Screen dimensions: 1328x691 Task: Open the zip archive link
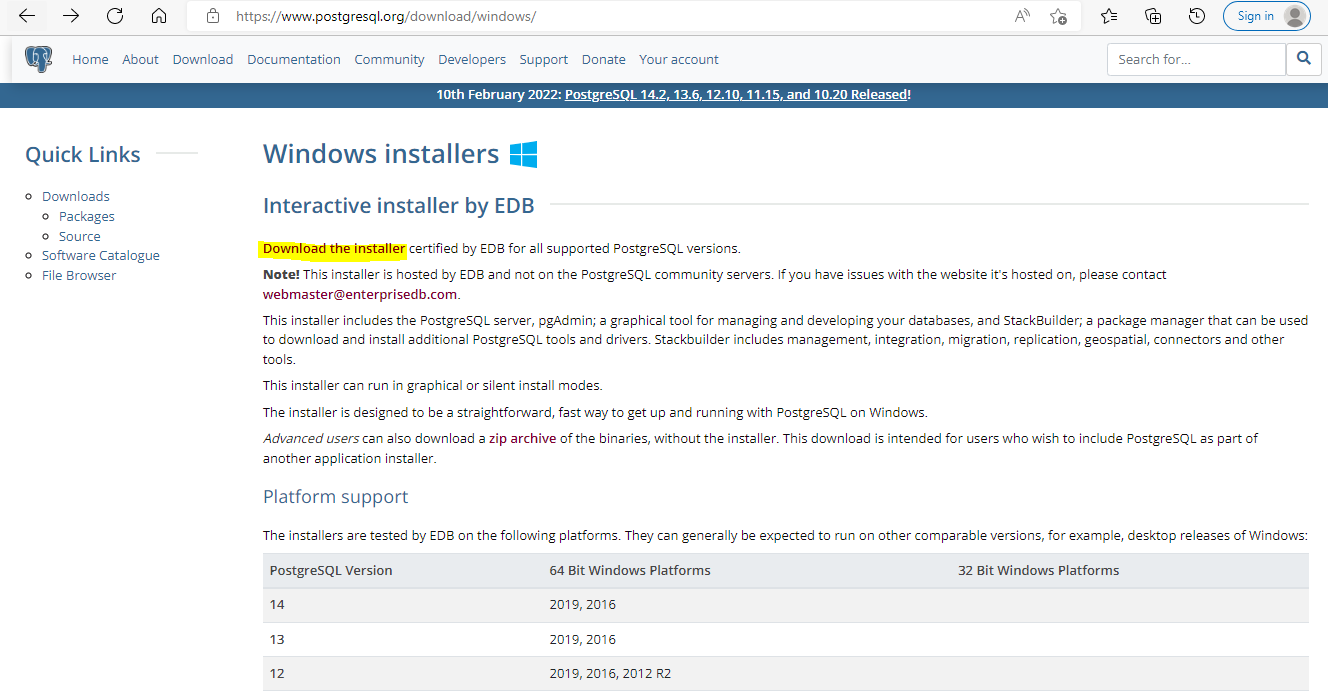pyautogui.click(x=522, y=438)
